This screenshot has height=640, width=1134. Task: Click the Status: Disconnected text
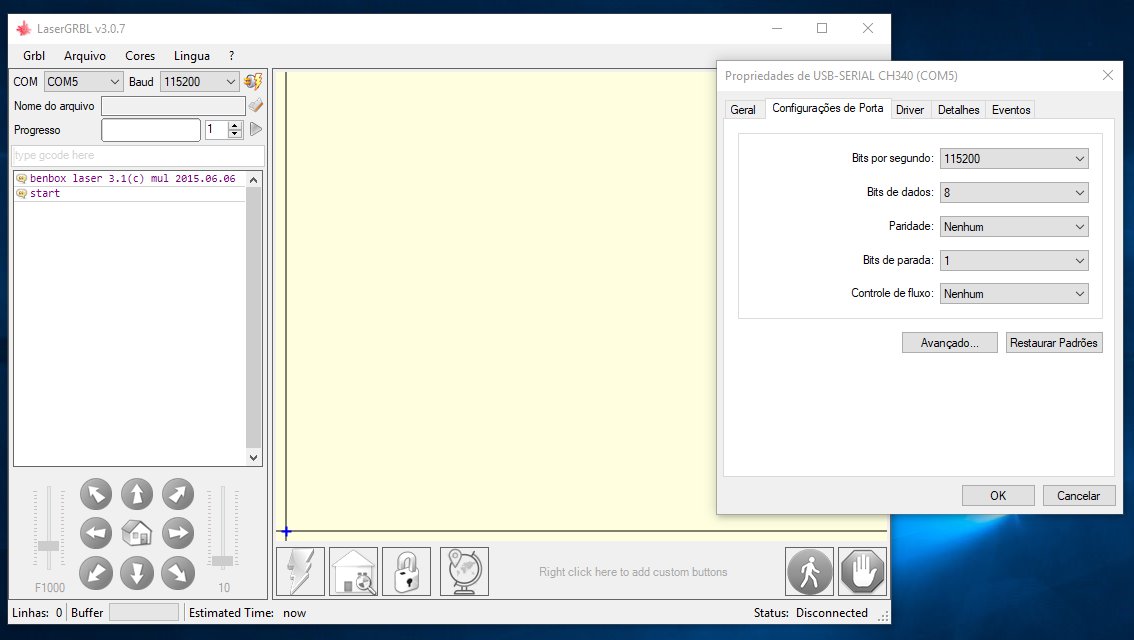pos(811,613)
